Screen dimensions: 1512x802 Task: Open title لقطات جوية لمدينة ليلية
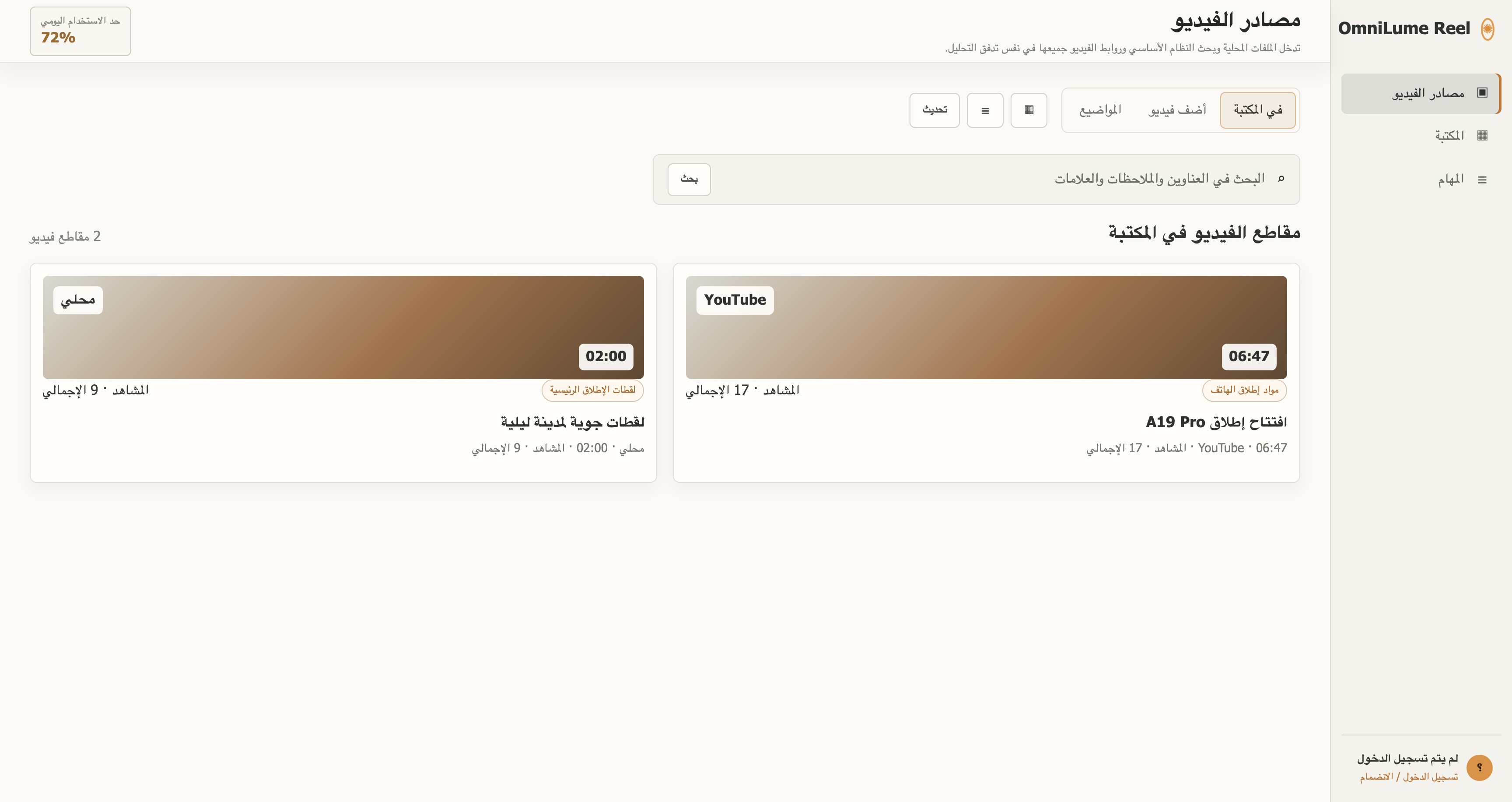[x=572, y=422]
